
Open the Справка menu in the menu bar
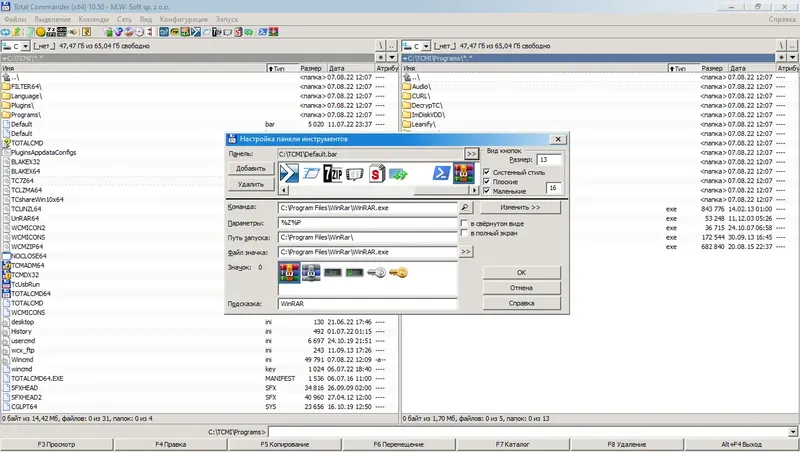coord(782,19)
